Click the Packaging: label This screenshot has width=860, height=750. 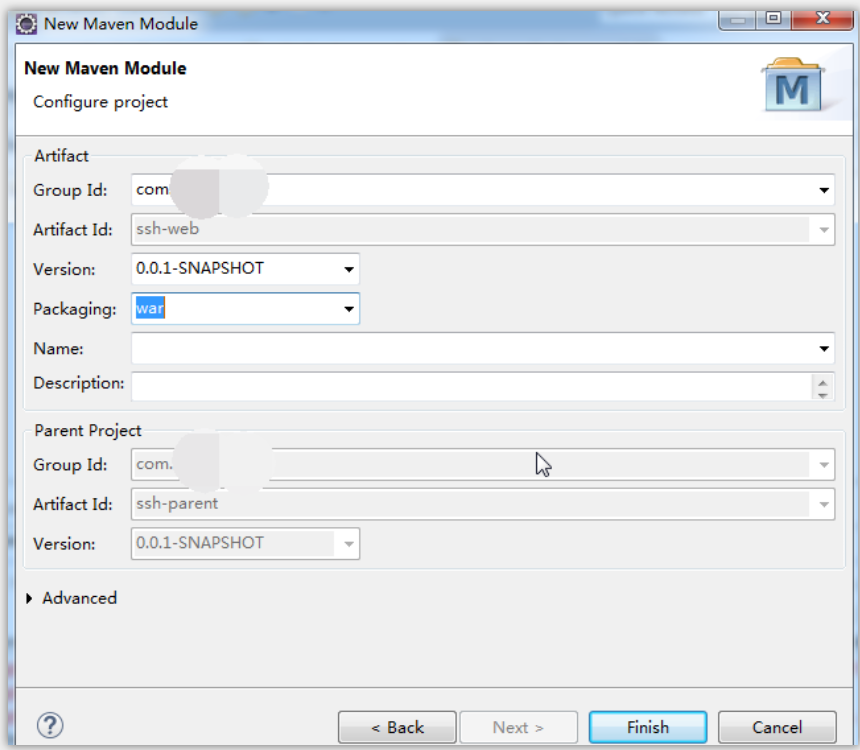[75, 309]
